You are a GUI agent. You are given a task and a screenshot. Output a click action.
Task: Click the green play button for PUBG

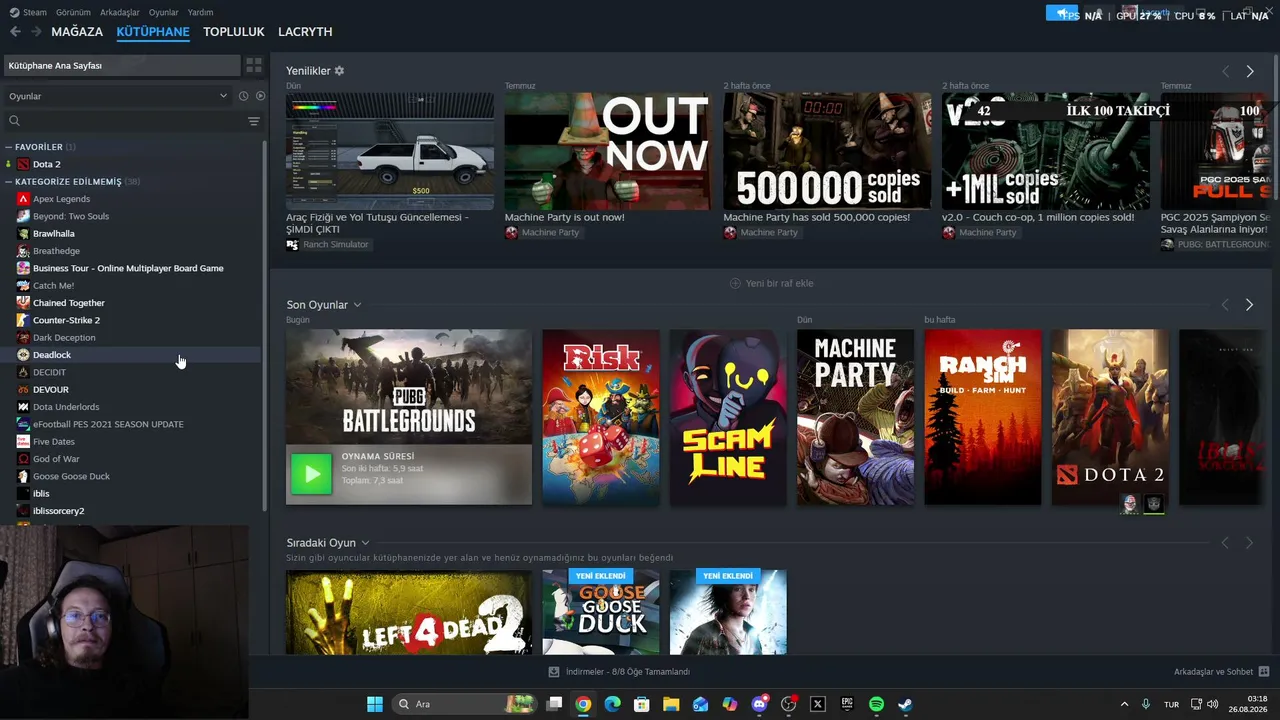pos(311,474)
